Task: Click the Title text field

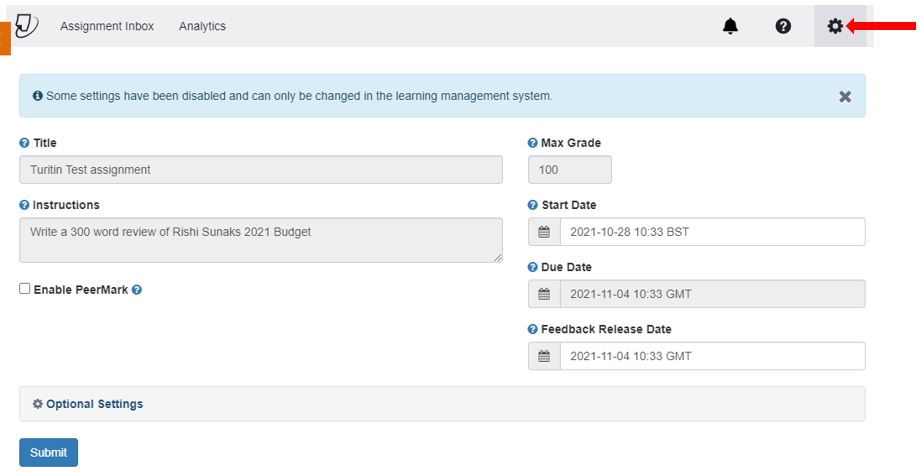Action: pyautogui.click(x=261, y=170)
